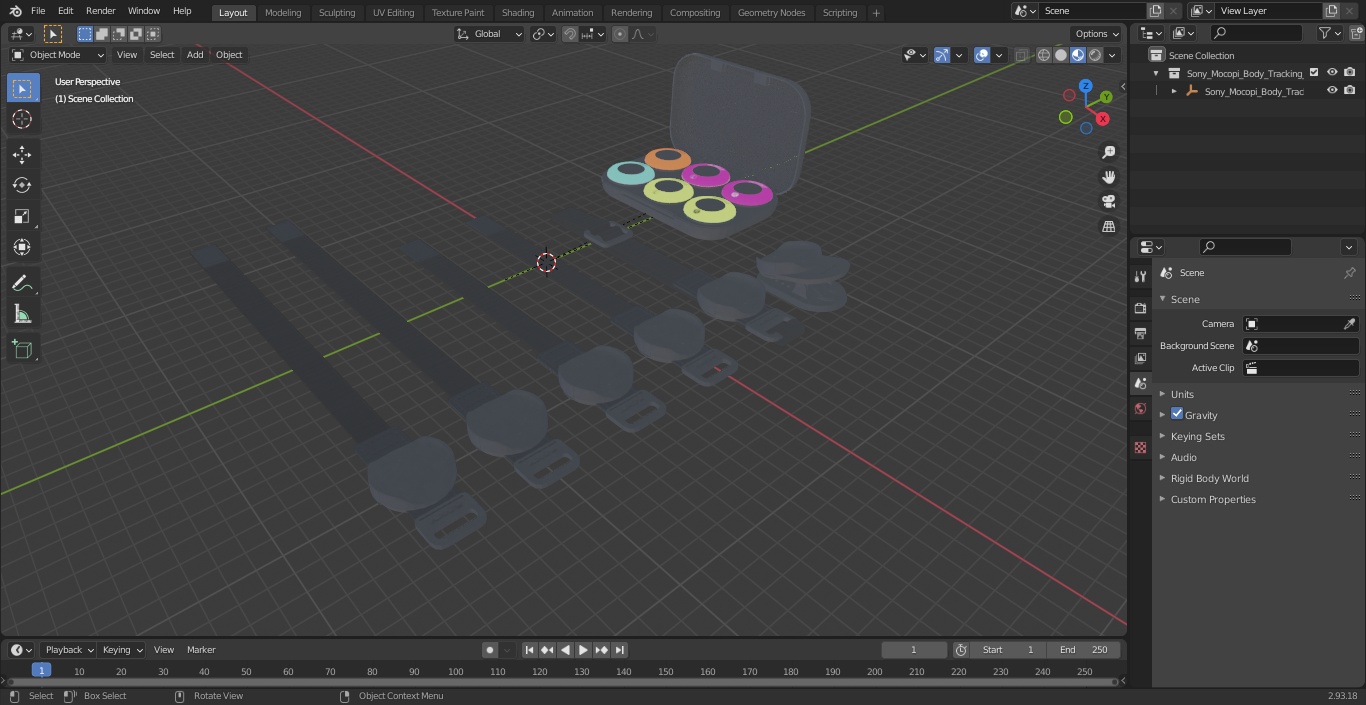Open the viewport Options dropdown
The image size is (1366, 705).
pyautogui.click(x=1097, y=34)
